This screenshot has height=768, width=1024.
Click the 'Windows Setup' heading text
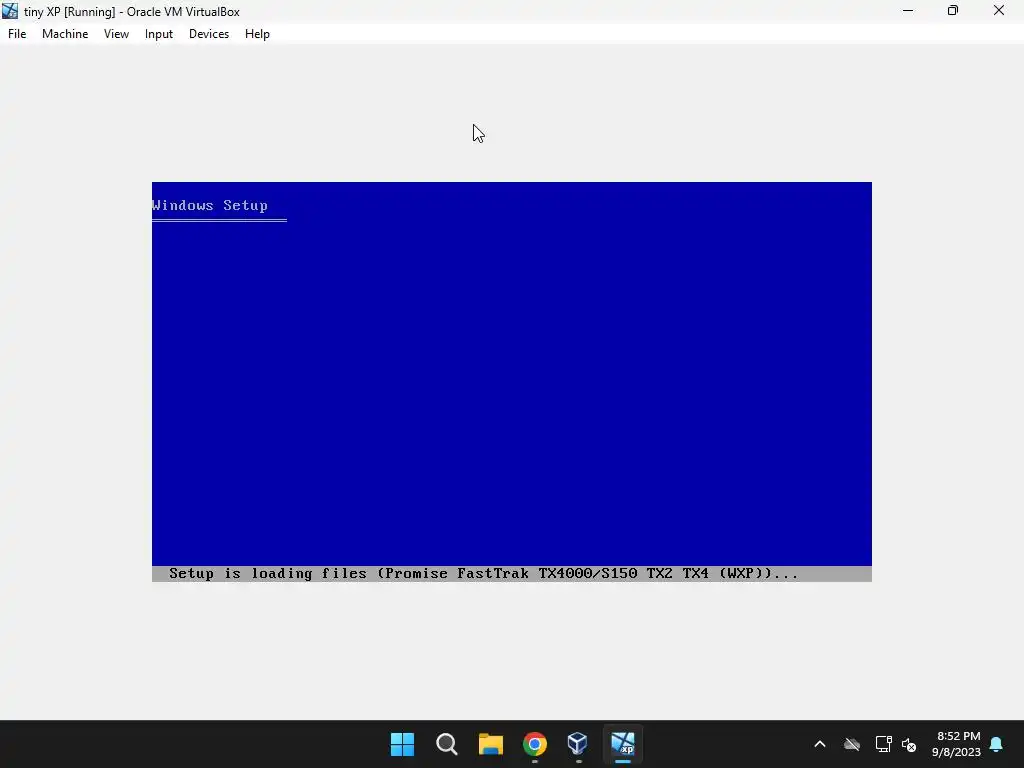[210, 205]
